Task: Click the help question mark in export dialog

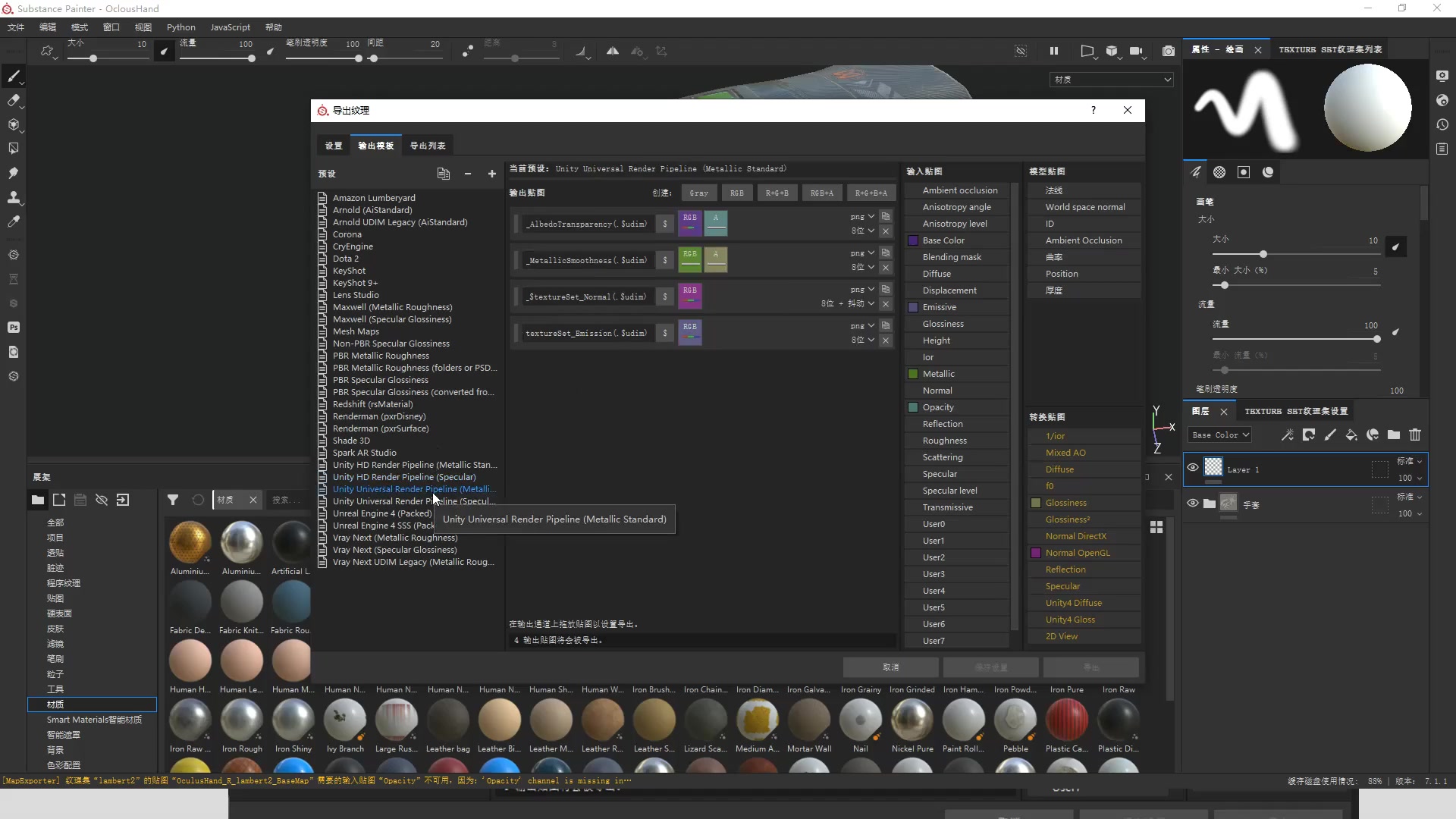Action: 1094,110
